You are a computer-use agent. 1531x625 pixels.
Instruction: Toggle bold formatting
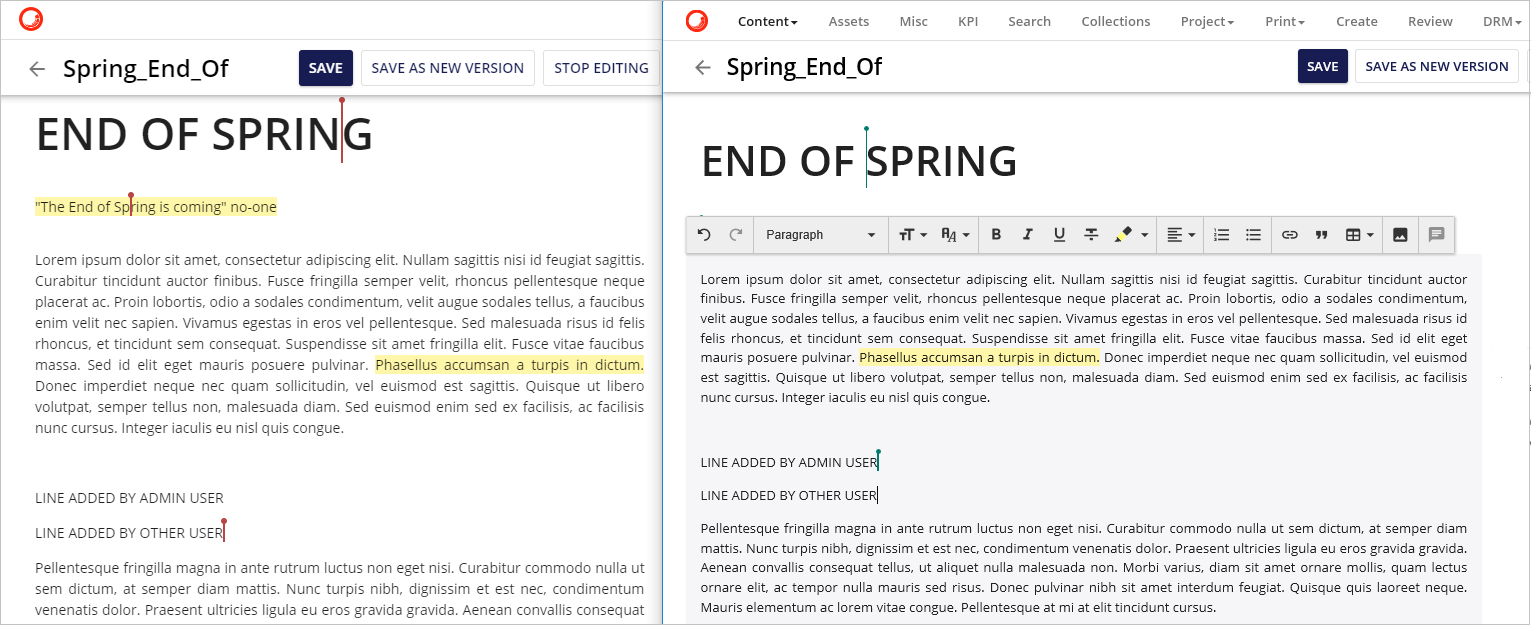[x=996, y=234]
